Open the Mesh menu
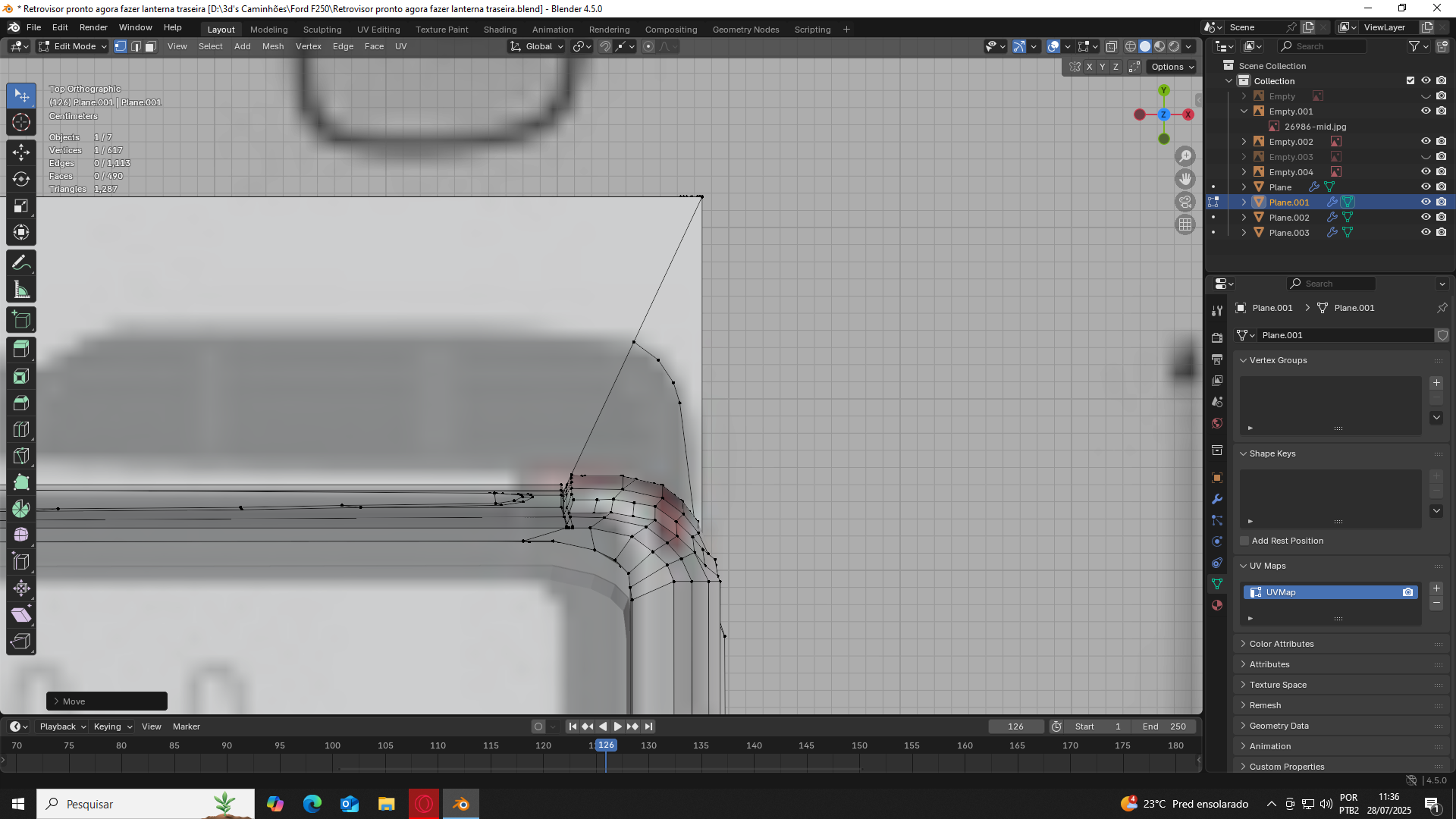Screen dimensions: 1456x819 coord(272,46)
